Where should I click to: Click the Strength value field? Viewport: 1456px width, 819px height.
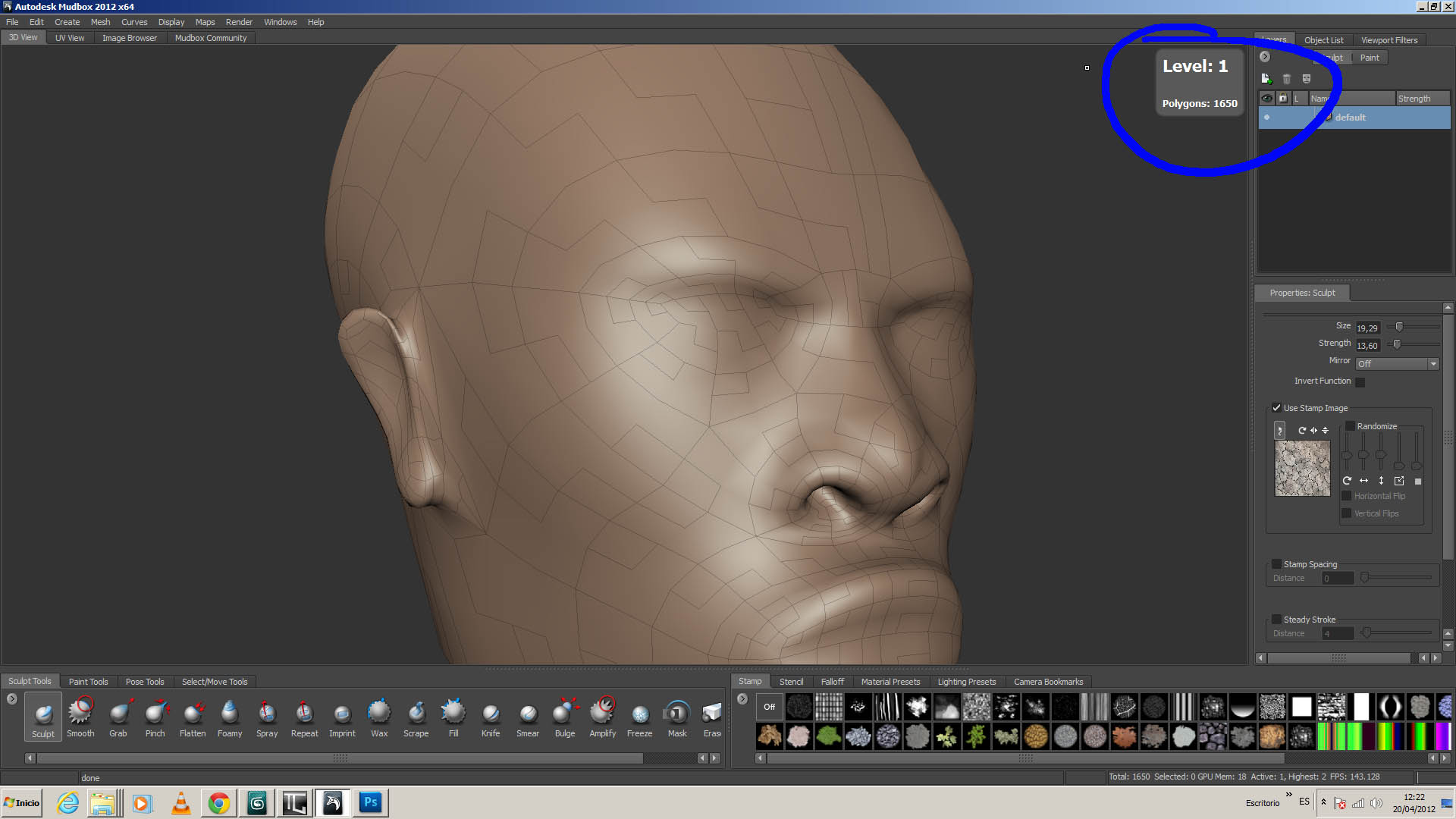point(1368,346)
